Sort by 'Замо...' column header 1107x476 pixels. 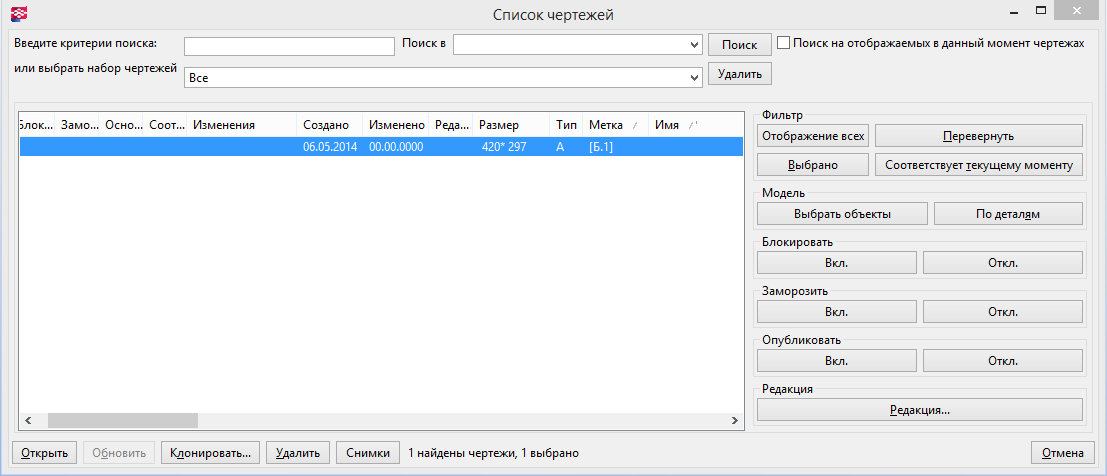pos(78,125)
